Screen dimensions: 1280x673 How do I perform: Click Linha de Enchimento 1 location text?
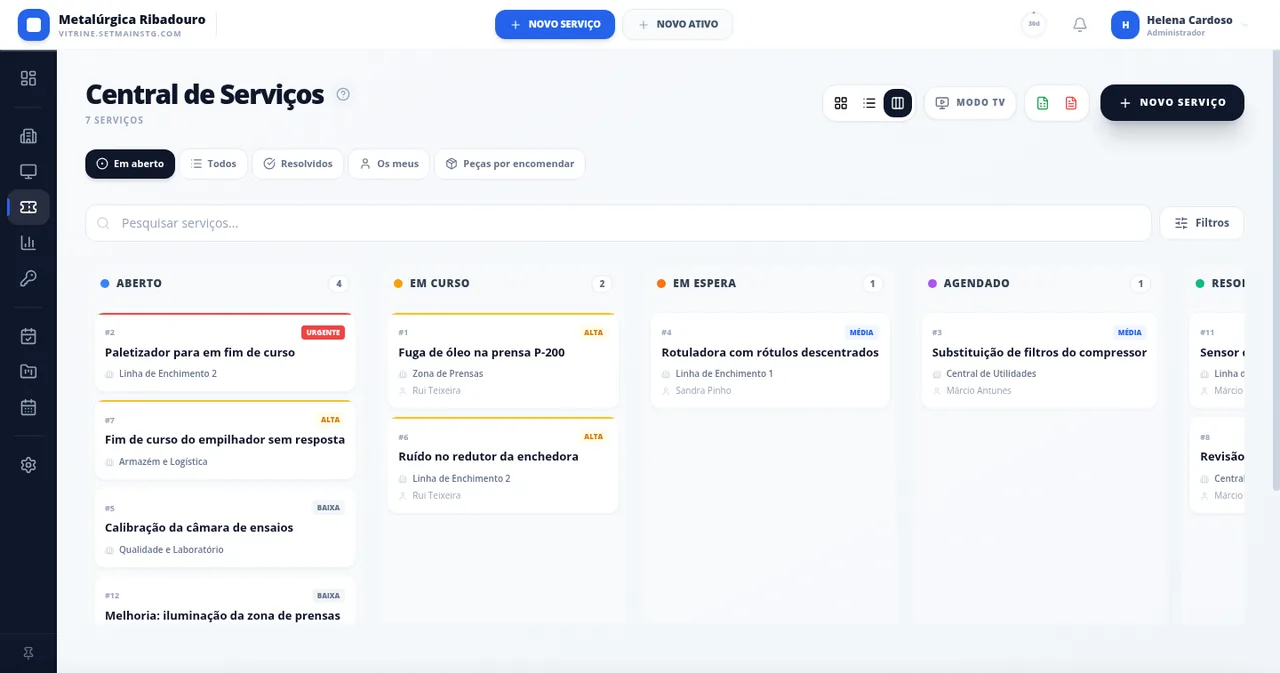coord(724,374)
